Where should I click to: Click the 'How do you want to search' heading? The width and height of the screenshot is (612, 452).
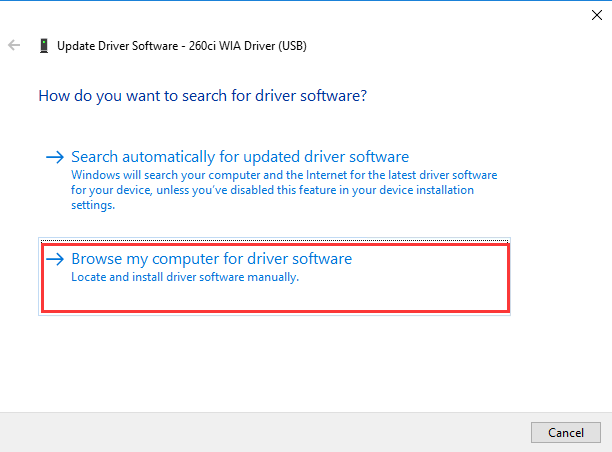(203, 96)
